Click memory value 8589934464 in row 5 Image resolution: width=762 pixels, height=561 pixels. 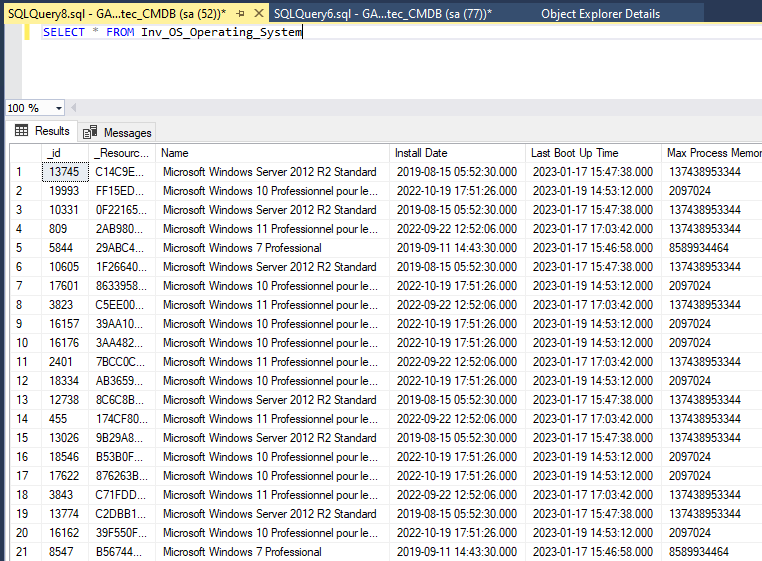click(x=711, y=248)
